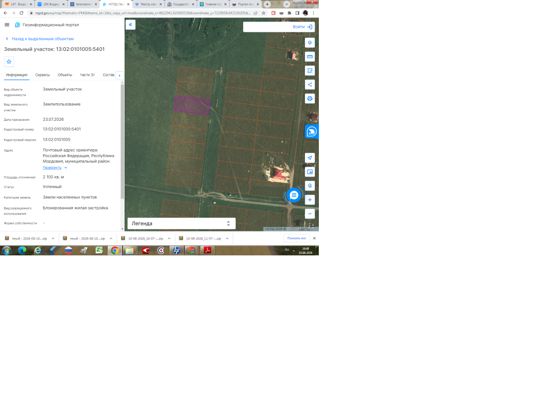This screenshot has width=560, height=417.
Task: Switch to the Объекты tab
Action: point(65,75)
